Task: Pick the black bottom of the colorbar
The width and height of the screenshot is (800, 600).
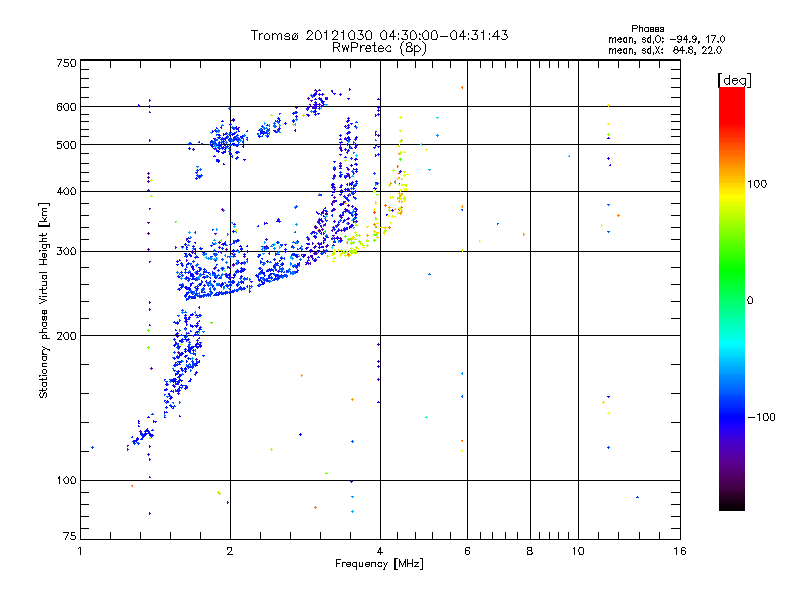Action: (732, 503)
